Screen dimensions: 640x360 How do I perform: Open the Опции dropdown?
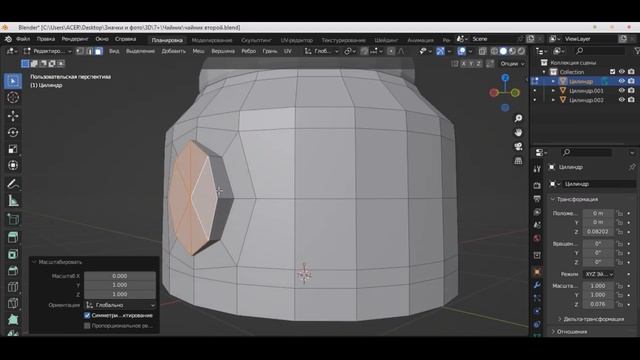[512, 64]
